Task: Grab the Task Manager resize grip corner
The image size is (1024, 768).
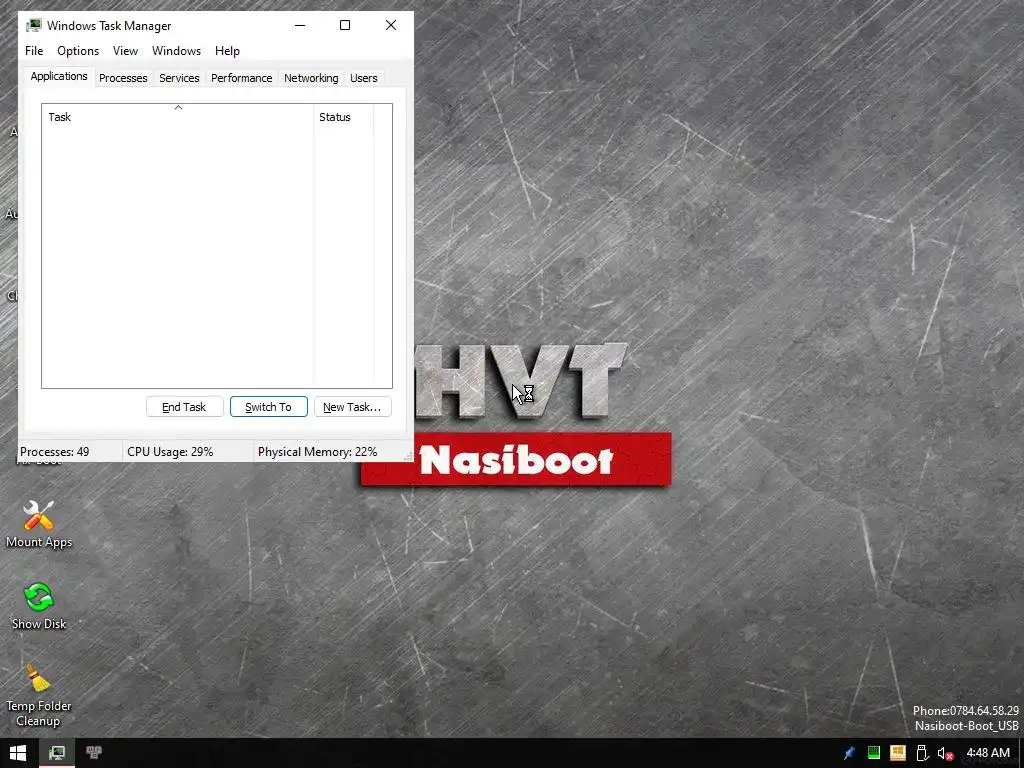Action: coord(408,456)
